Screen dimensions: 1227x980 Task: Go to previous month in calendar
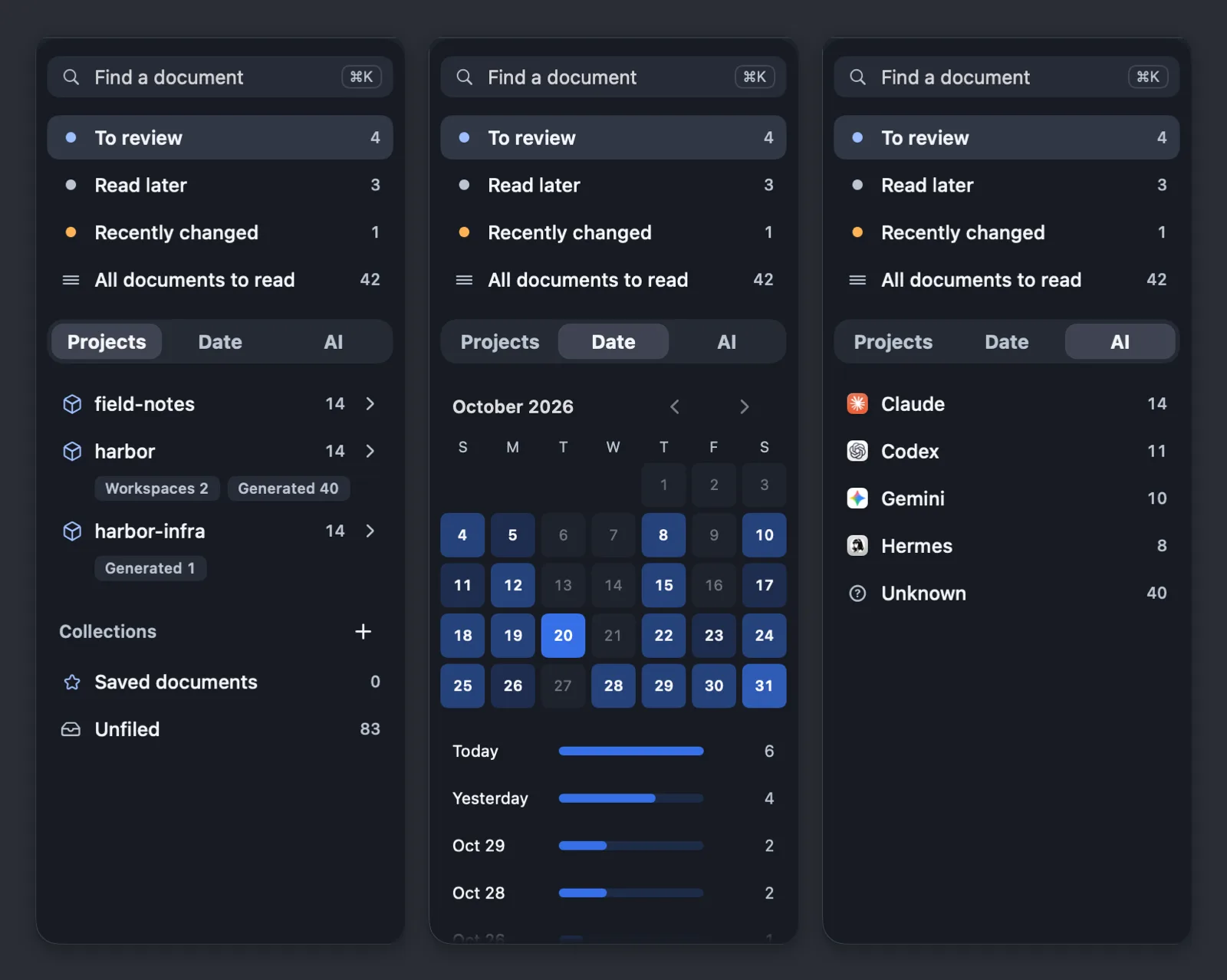point(675,406)
